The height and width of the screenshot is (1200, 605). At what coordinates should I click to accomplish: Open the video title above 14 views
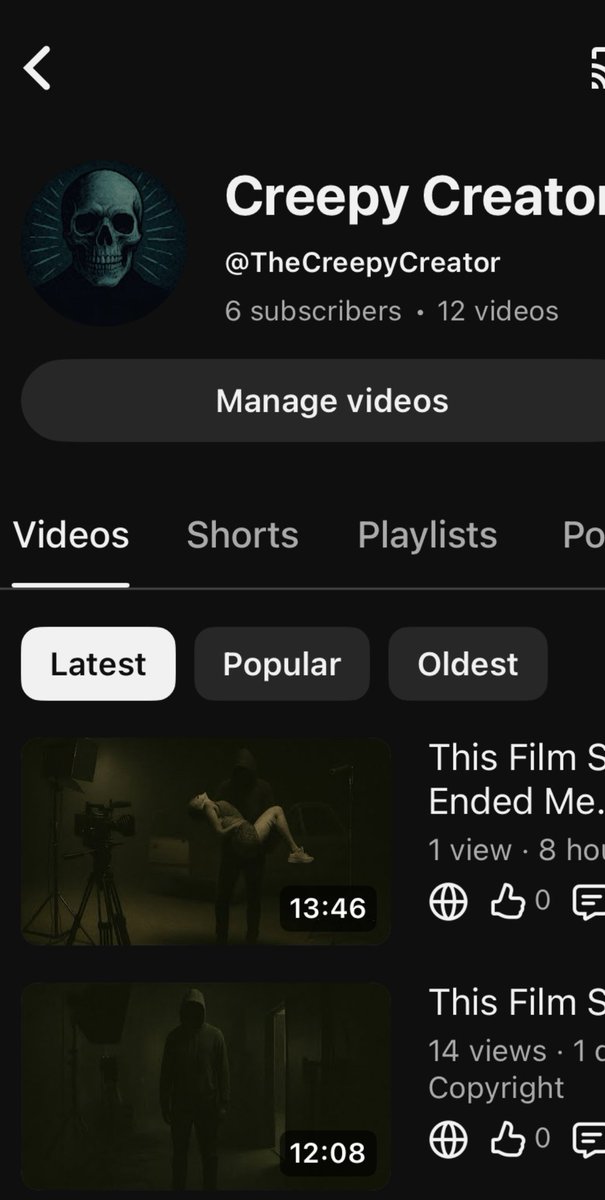click(x=516, y=1002)
